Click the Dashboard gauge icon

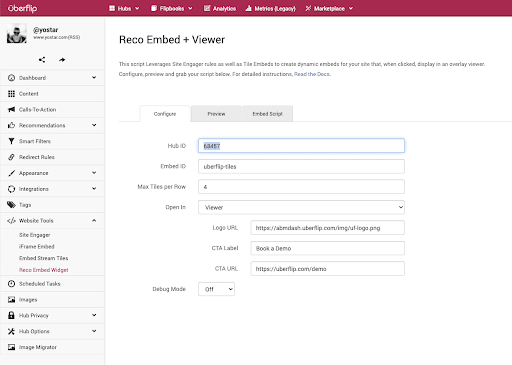click(x=11, y=78)
